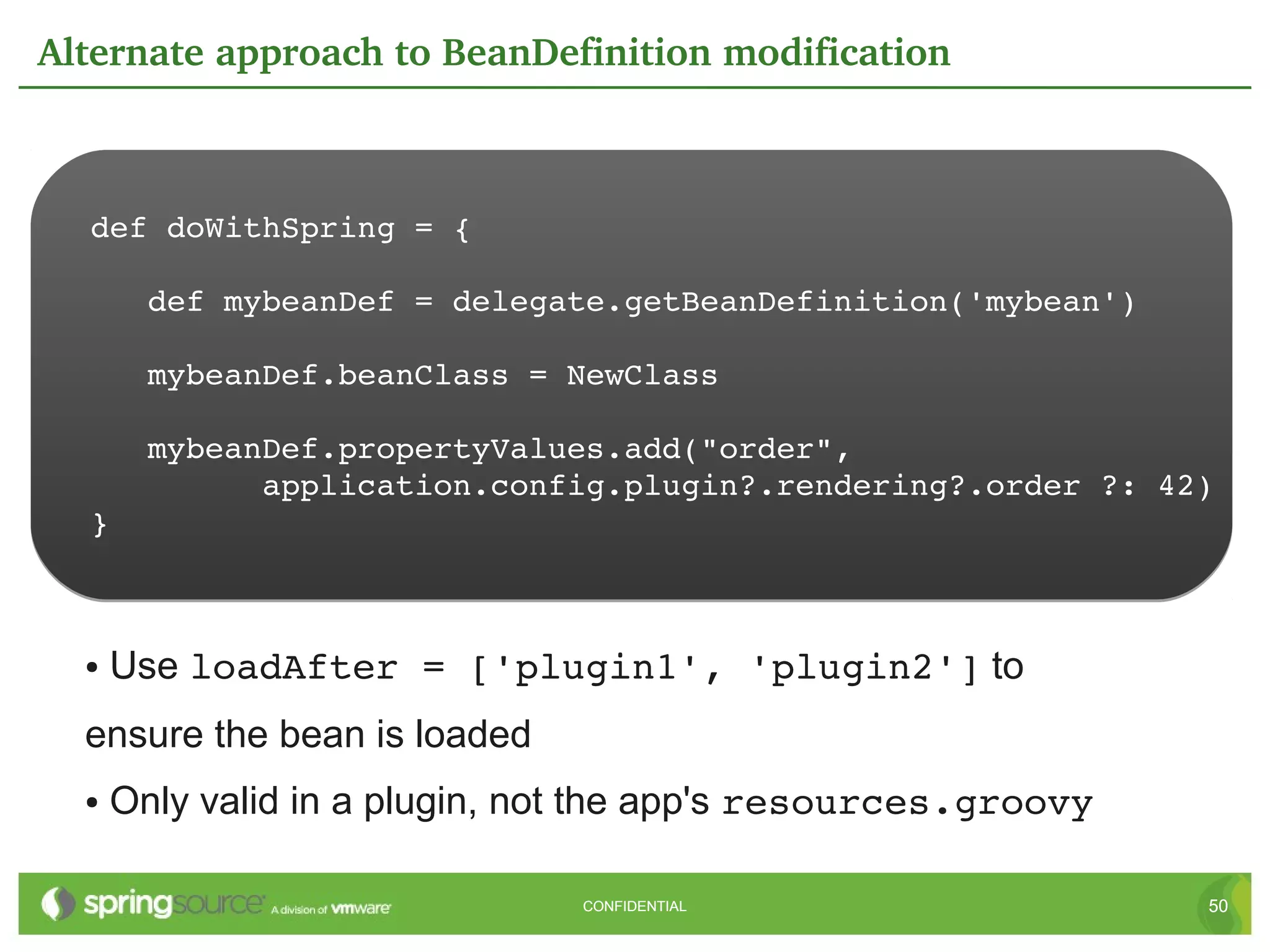This screenshot has height=952, width=1270.
Task: Click the SpringSource leaf logo icon
Action: [x=58, y=904]
